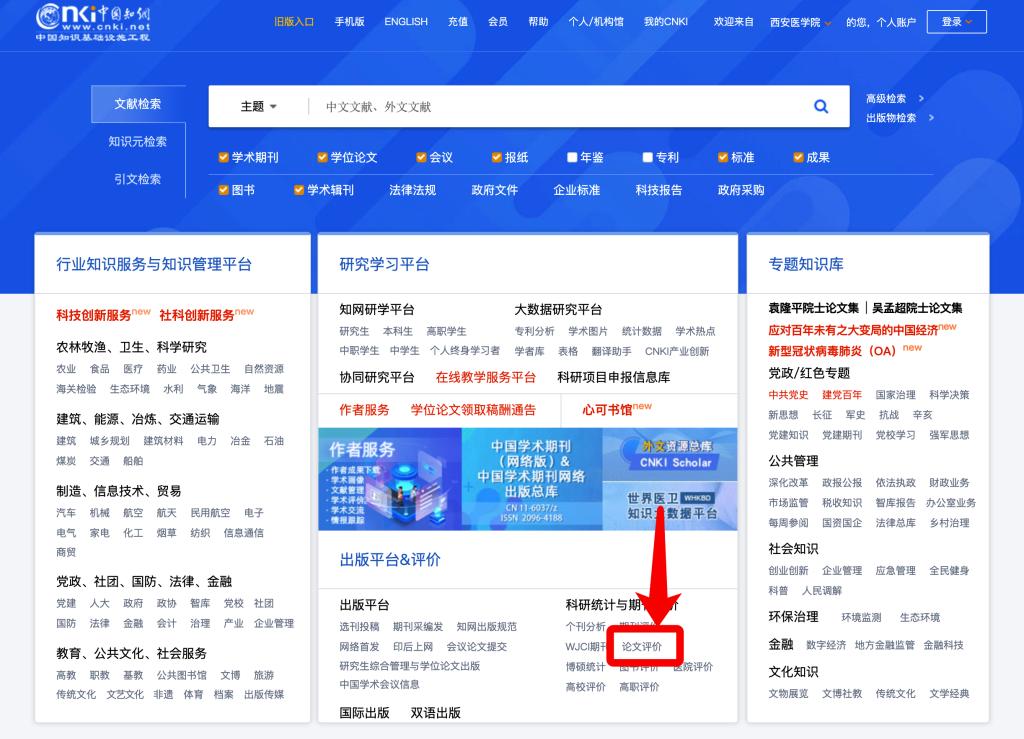Select the 文献检索 tab
This screenshot has height=739, width=1024.
[x=138, y=104]
